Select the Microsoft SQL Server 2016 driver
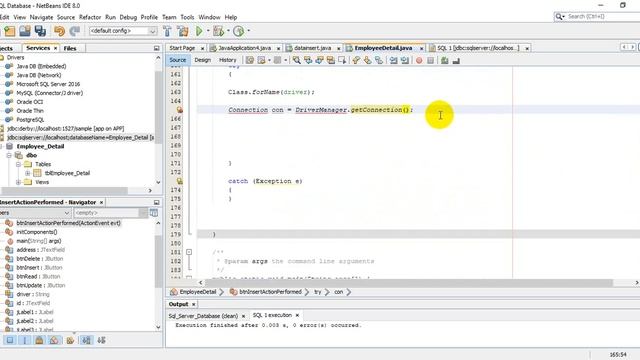Screen dimensions: 640x360 (x=48, y=84)
